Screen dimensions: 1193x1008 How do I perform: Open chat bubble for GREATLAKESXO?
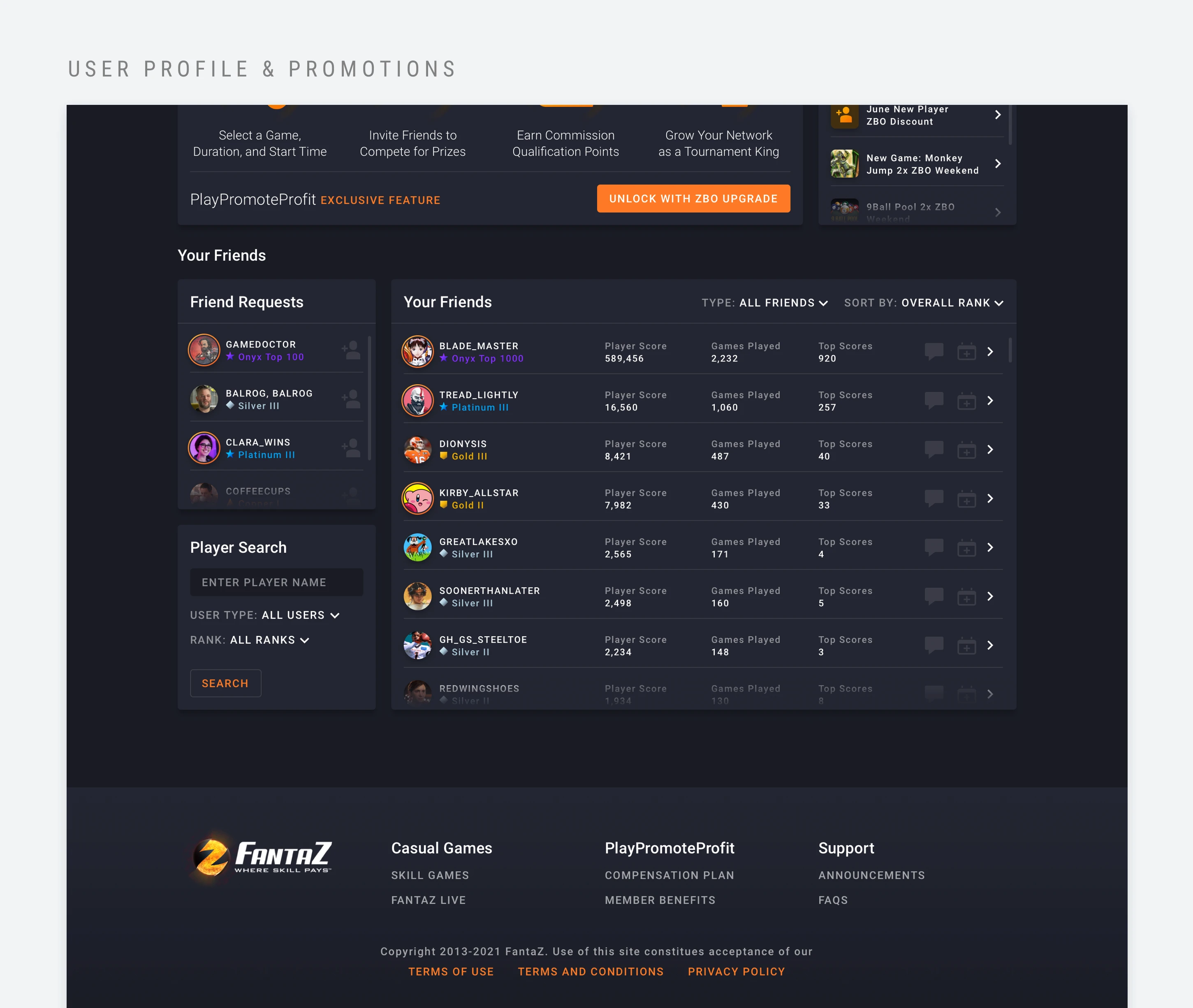(934, 547)
